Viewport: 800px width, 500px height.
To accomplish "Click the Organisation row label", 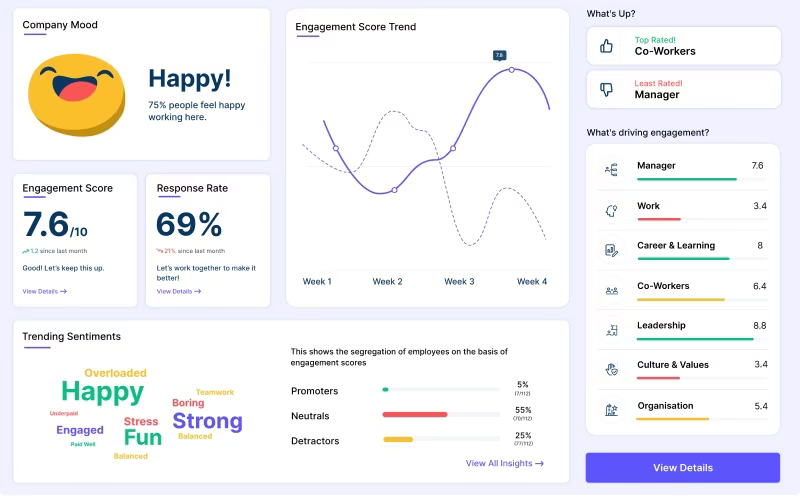I will pos(665,406).
